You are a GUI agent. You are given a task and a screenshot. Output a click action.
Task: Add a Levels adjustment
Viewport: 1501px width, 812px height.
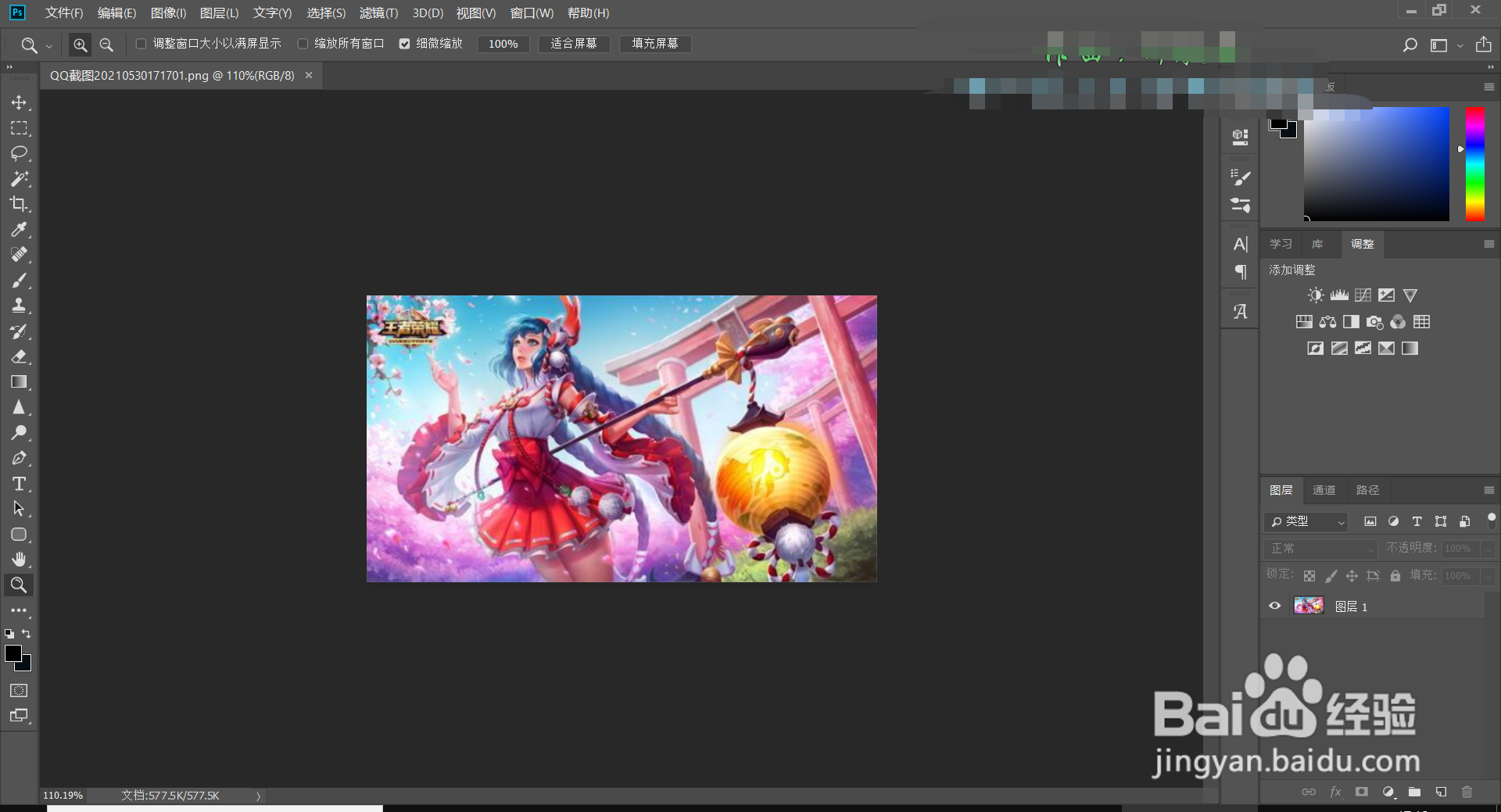(1339, 295)
